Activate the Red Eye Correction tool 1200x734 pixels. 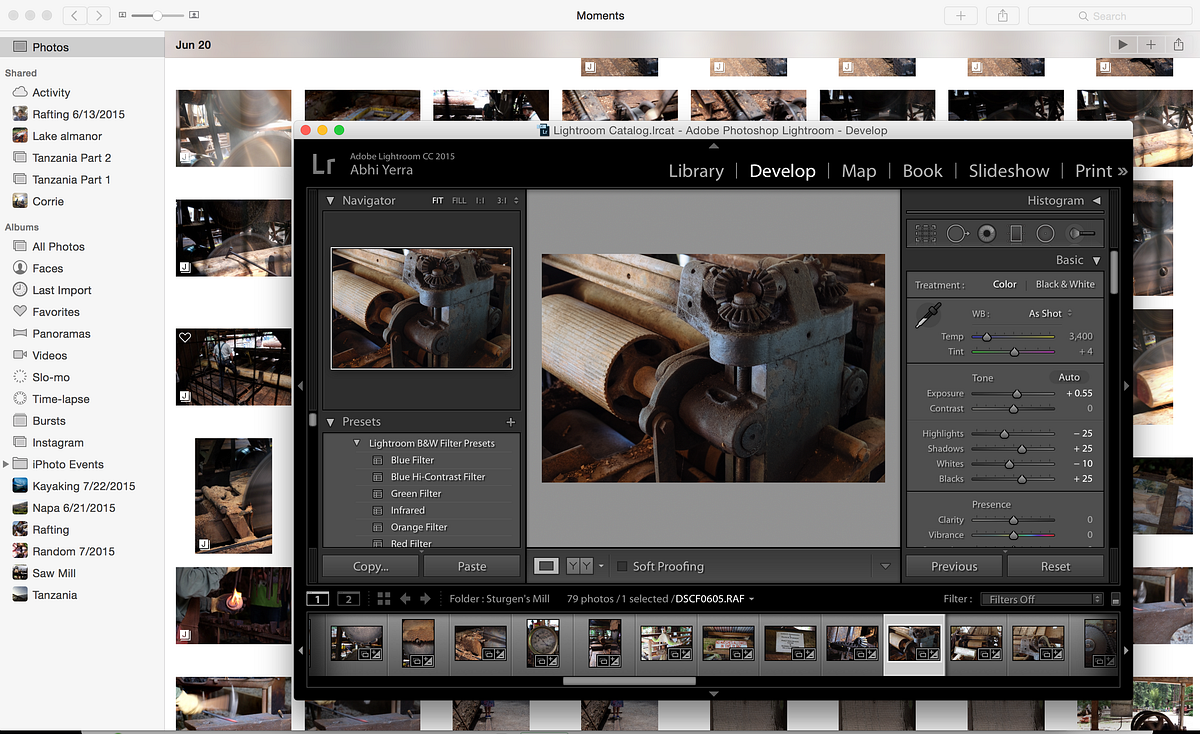[985, 233]
